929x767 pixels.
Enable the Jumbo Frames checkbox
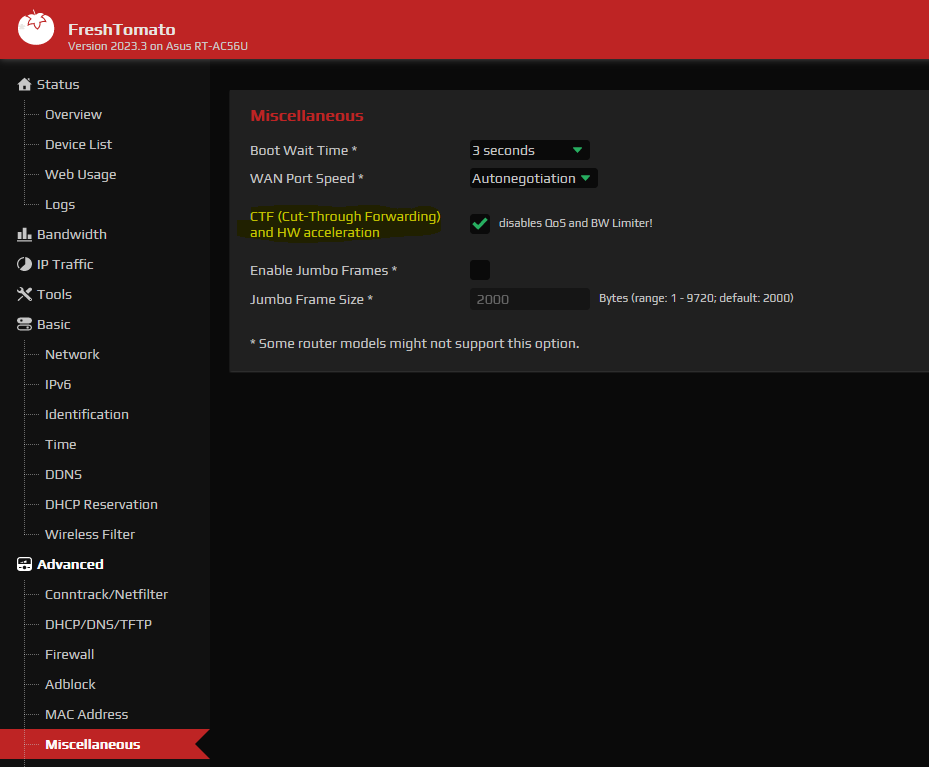coord(480,270)
